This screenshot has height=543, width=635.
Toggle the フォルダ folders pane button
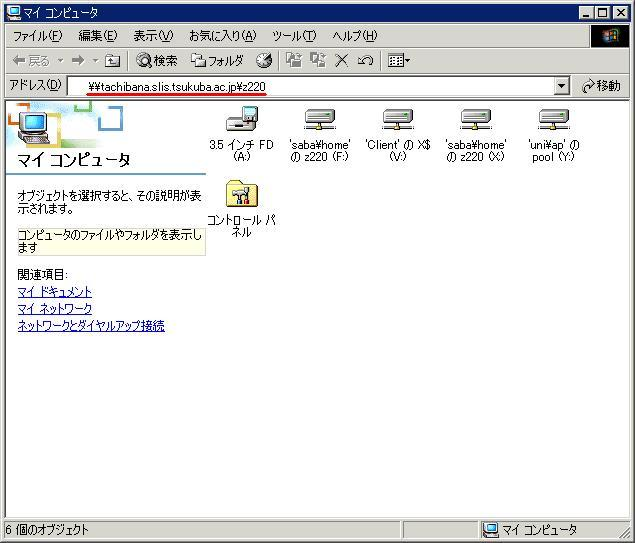pyautogui.click(x=217, y=61)
